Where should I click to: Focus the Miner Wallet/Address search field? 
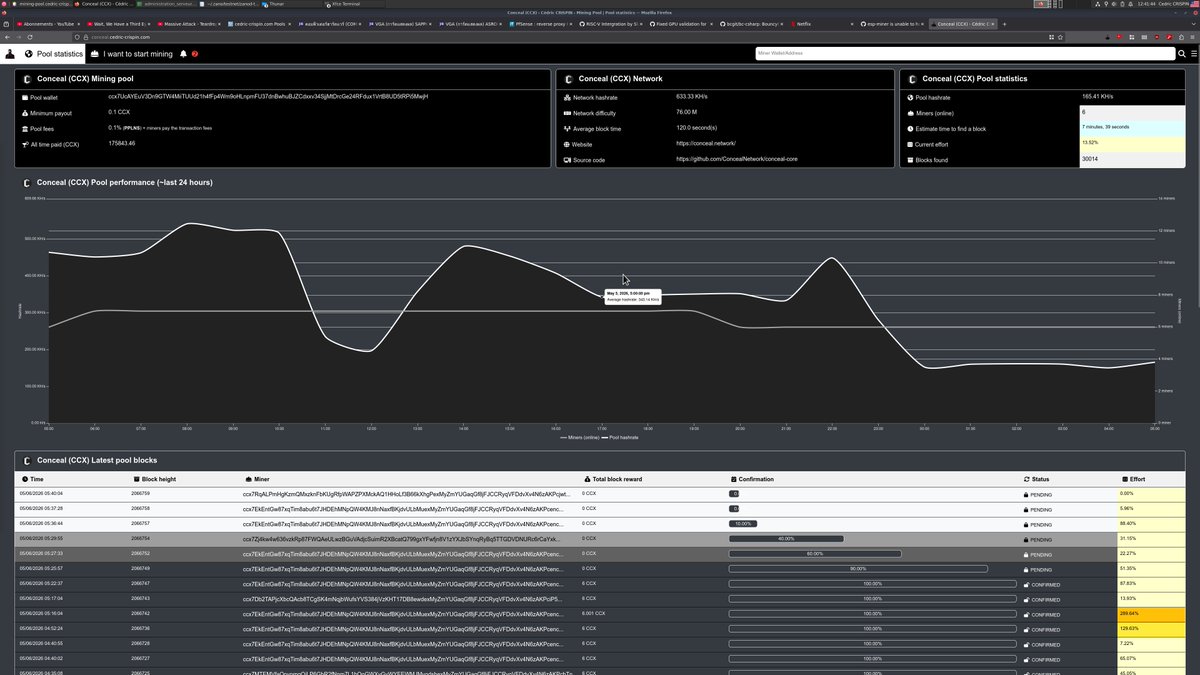coord(964,53)
